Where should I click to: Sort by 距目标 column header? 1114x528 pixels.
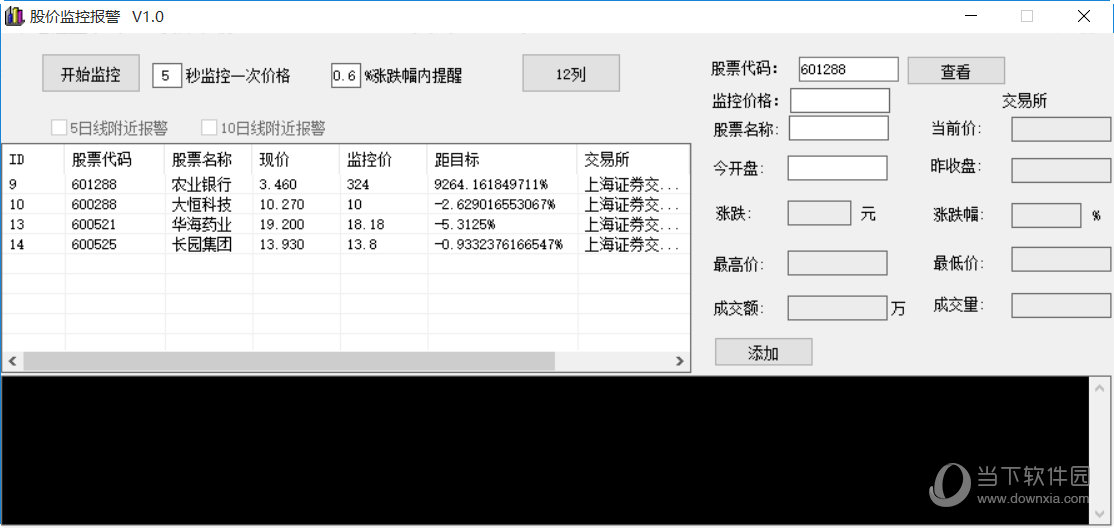pyautogui.click(x=502, y=159)
